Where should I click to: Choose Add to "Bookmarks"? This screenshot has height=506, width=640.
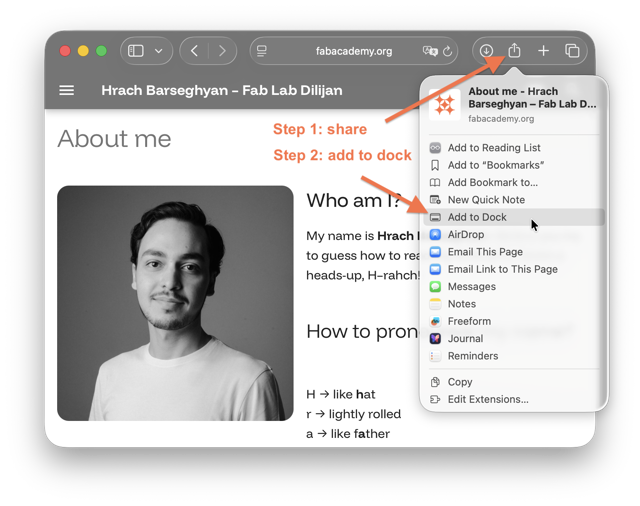[514, 165]
